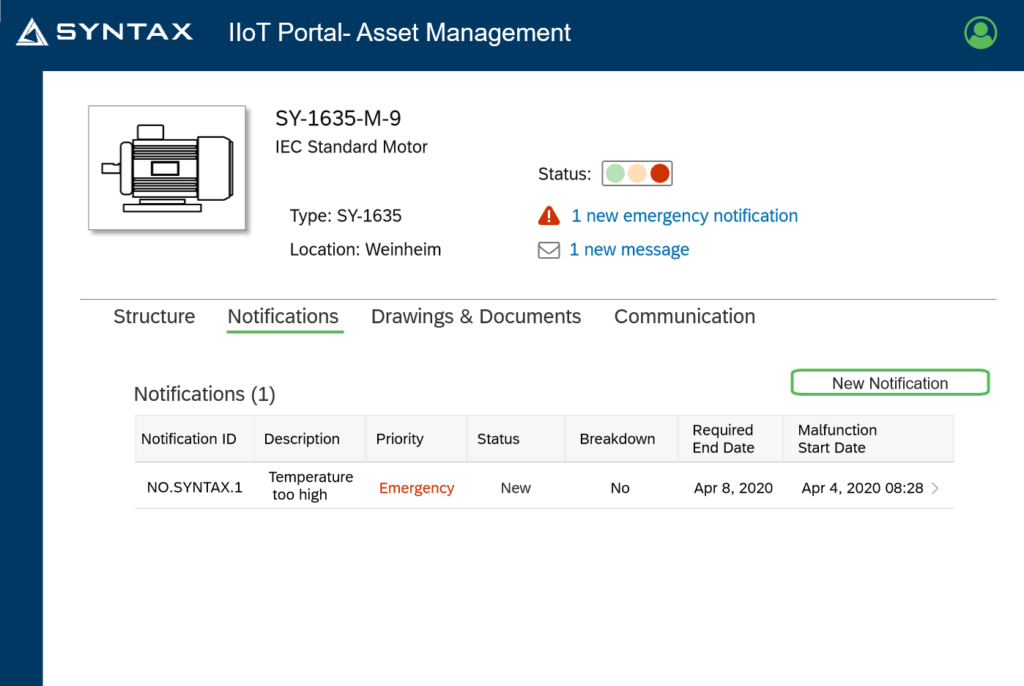Image resolution: width=1024 pixels, height=686 pixels.
Task: Click the Priority column header
Action: click(x=417, y=439)
